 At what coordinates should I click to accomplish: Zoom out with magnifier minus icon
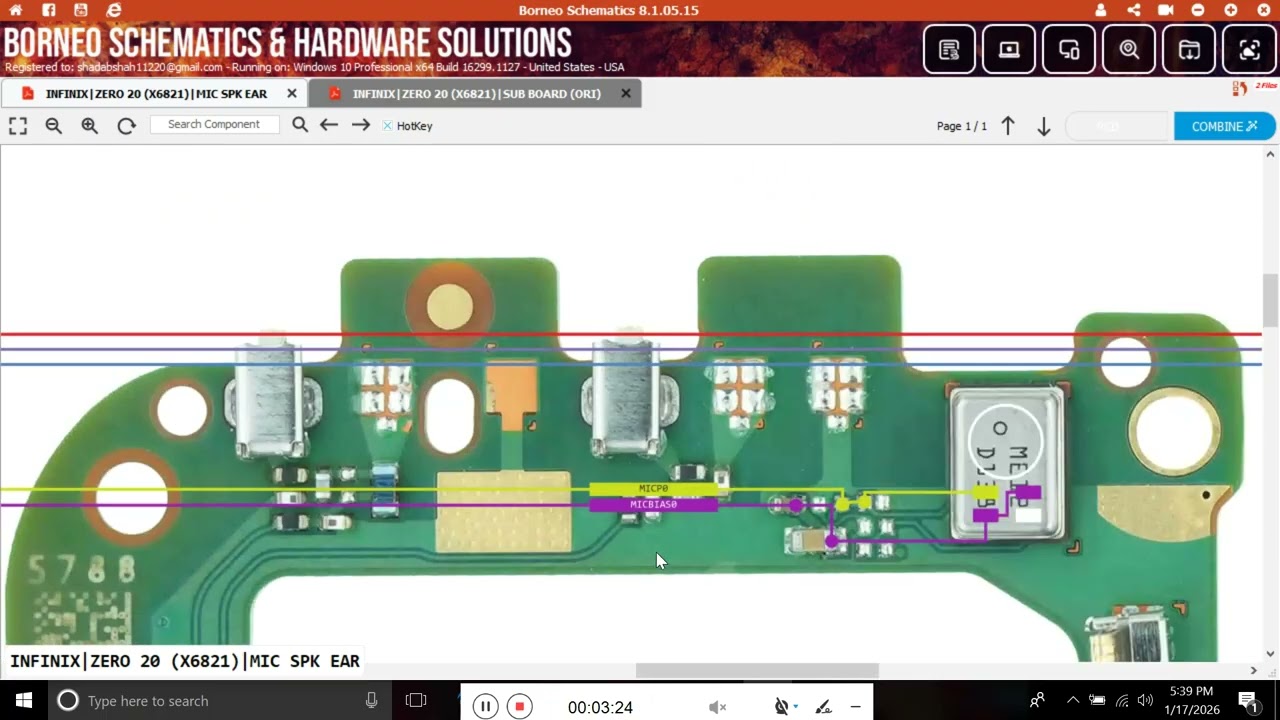click(x=54, y=126)
